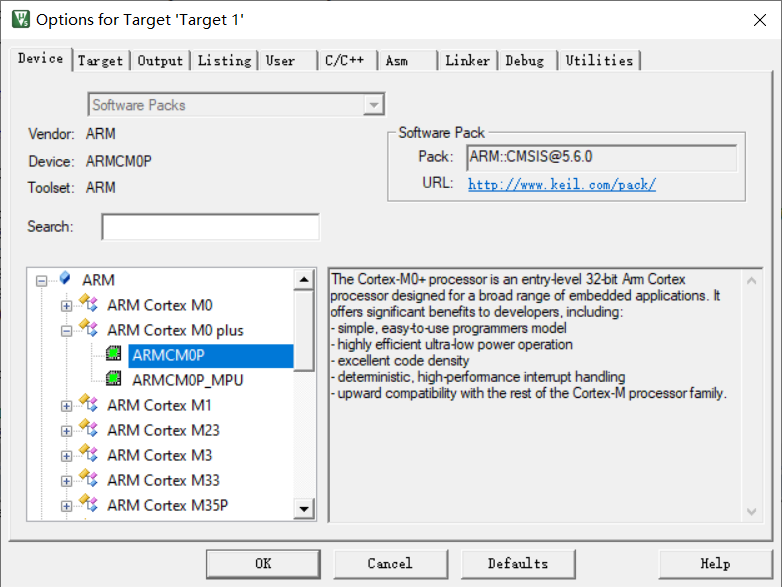Open the Software Packs dropdown
782x587 pixels.
(374, 105)
